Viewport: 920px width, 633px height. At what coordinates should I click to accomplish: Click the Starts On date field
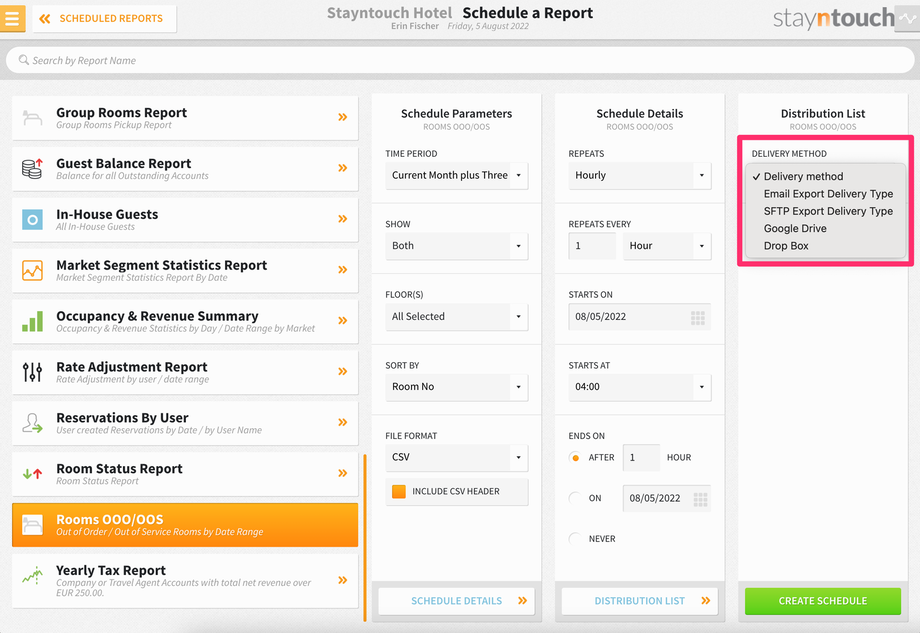[640, 317]
